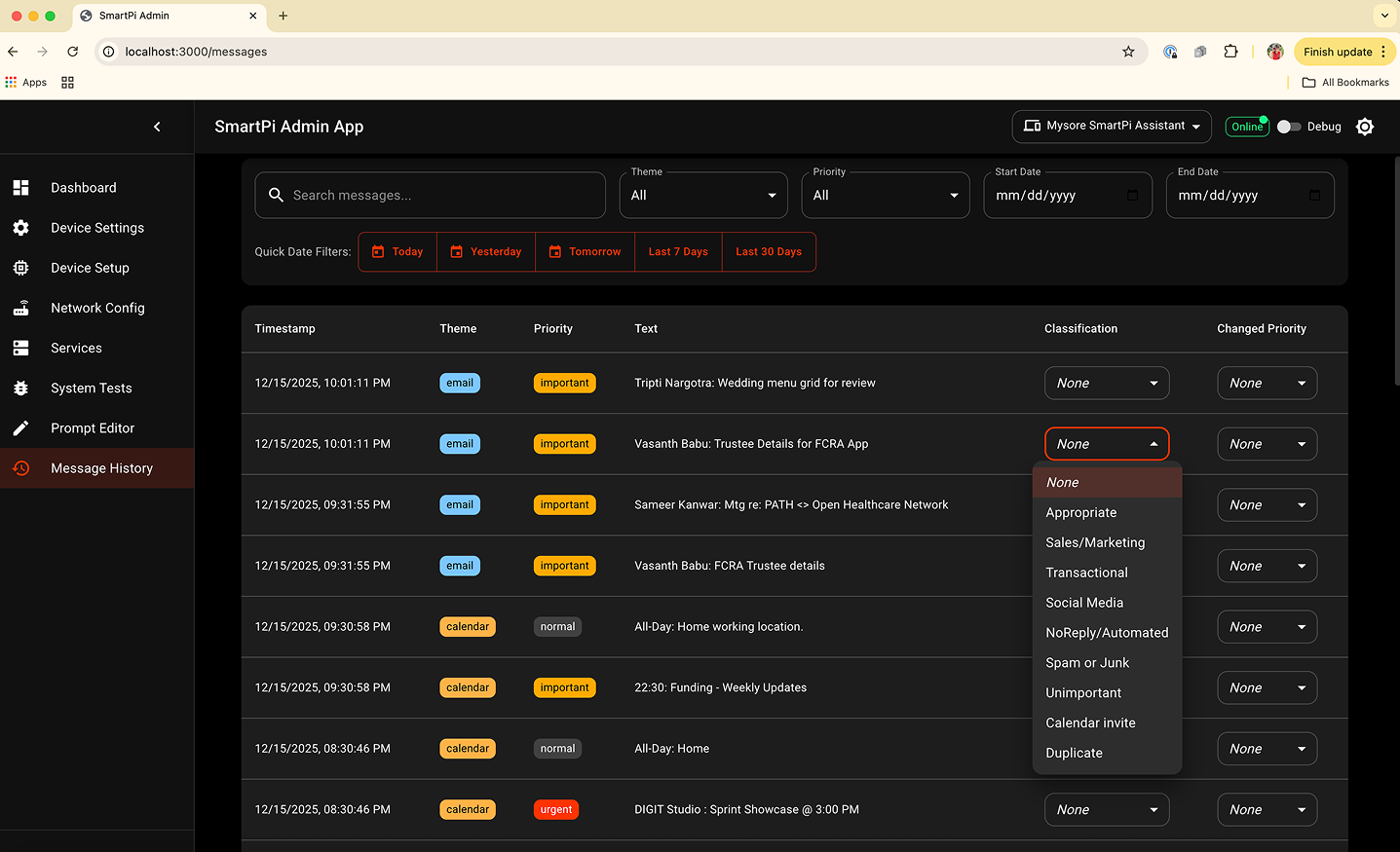Viewport: 1400px width, 852px height.
Task: Open the Theme filter dropdown
Action: (x=702, y=195)
